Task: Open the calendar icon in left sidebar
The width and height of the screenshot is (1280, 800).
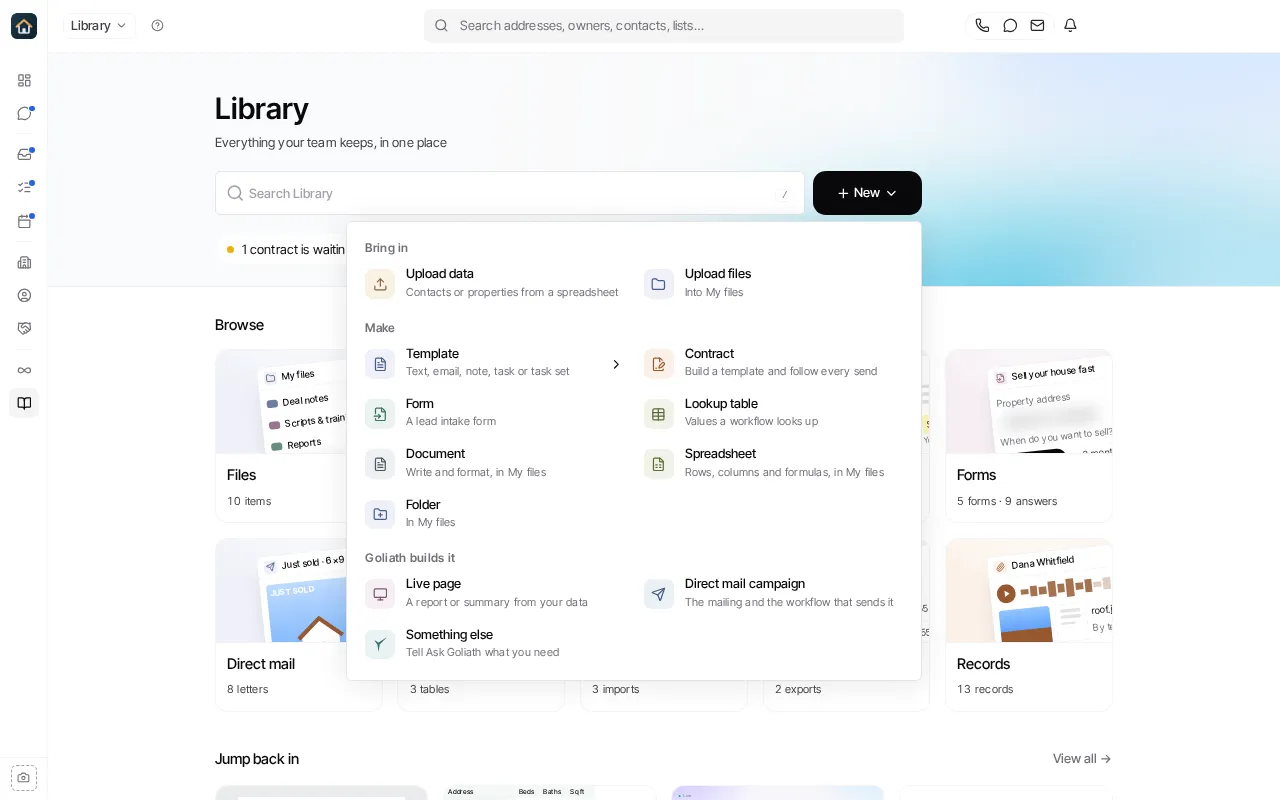Action: tap(24, 221)
